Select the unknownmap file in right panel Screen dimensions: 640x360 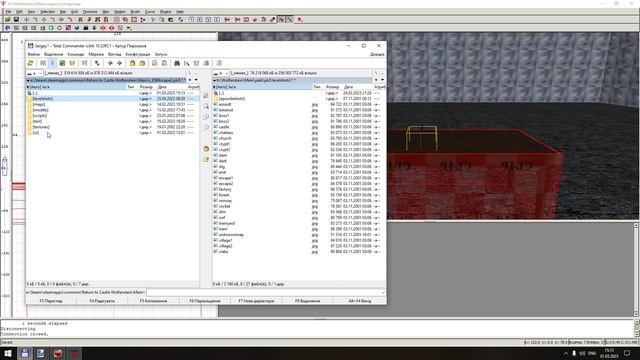click(231, 235)
